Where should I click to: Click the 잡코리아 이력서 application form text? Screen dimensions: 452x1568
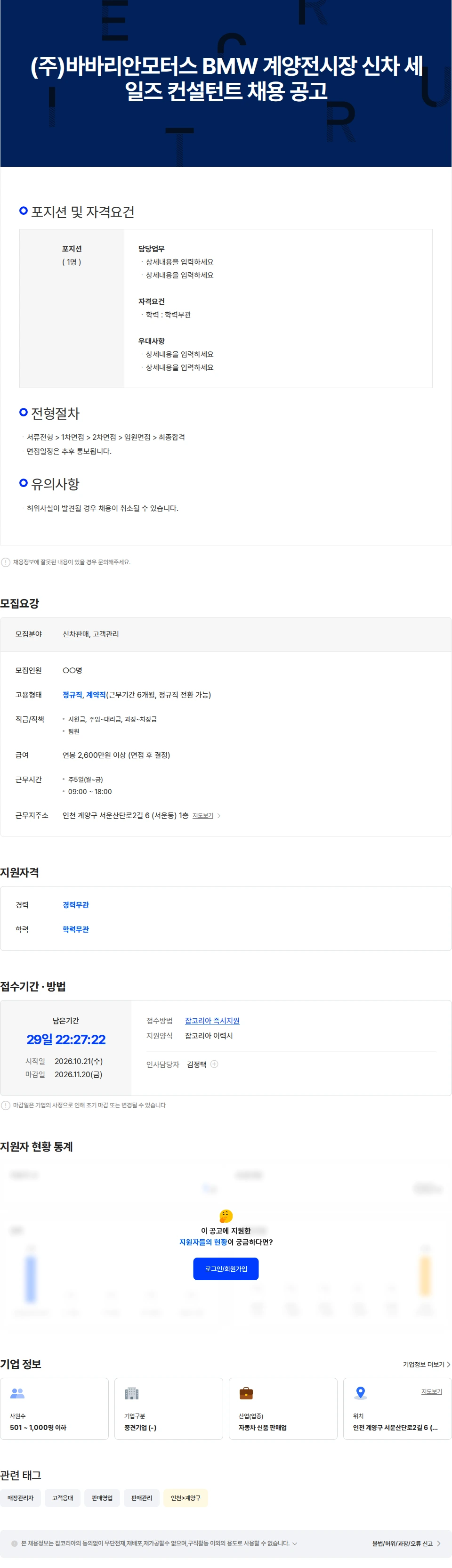(x=209, y=1036)
